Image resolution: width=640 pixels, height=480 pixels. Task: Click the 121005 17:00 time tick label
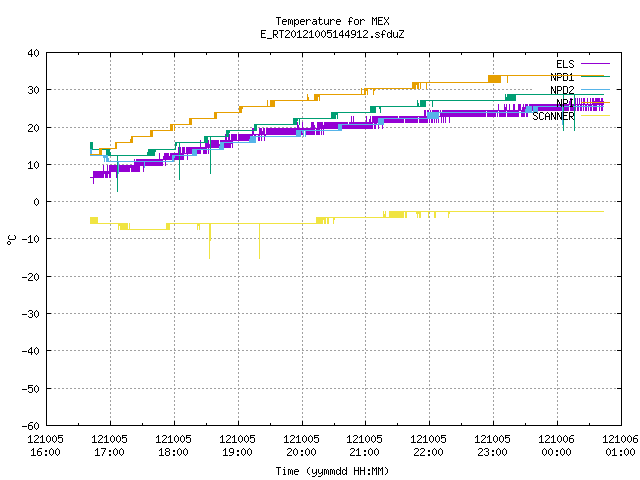pyautogui.click(x=109, y=446)
